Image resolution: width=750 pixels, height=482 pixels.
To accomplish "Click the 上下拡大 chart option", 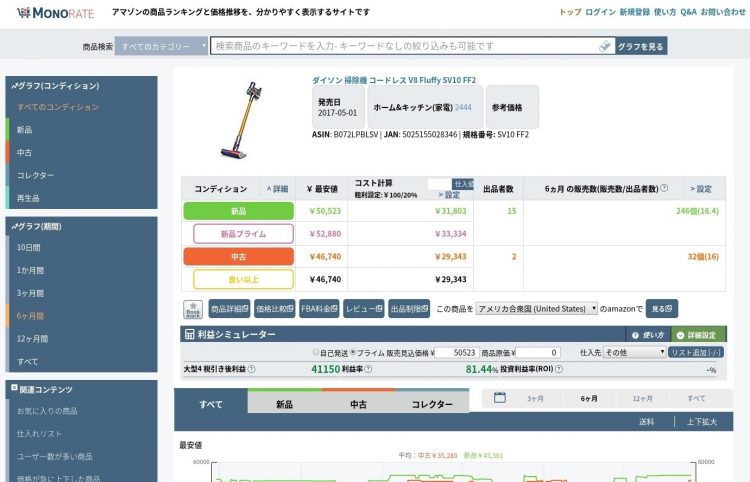I will click(x=702, y=422).
